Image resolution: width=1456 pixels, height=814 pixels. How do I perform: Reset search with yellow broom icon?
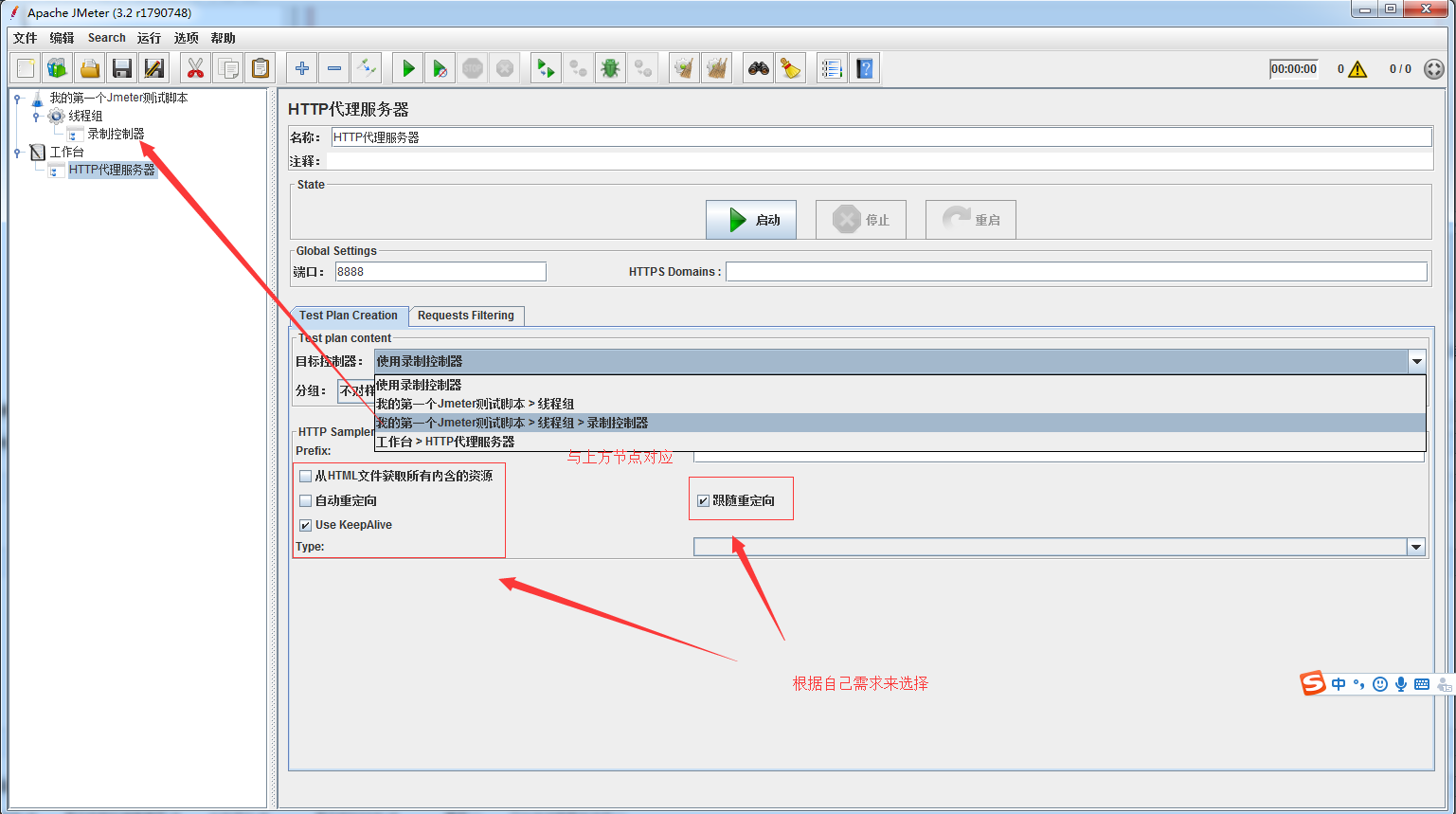[x=790, y=68]
